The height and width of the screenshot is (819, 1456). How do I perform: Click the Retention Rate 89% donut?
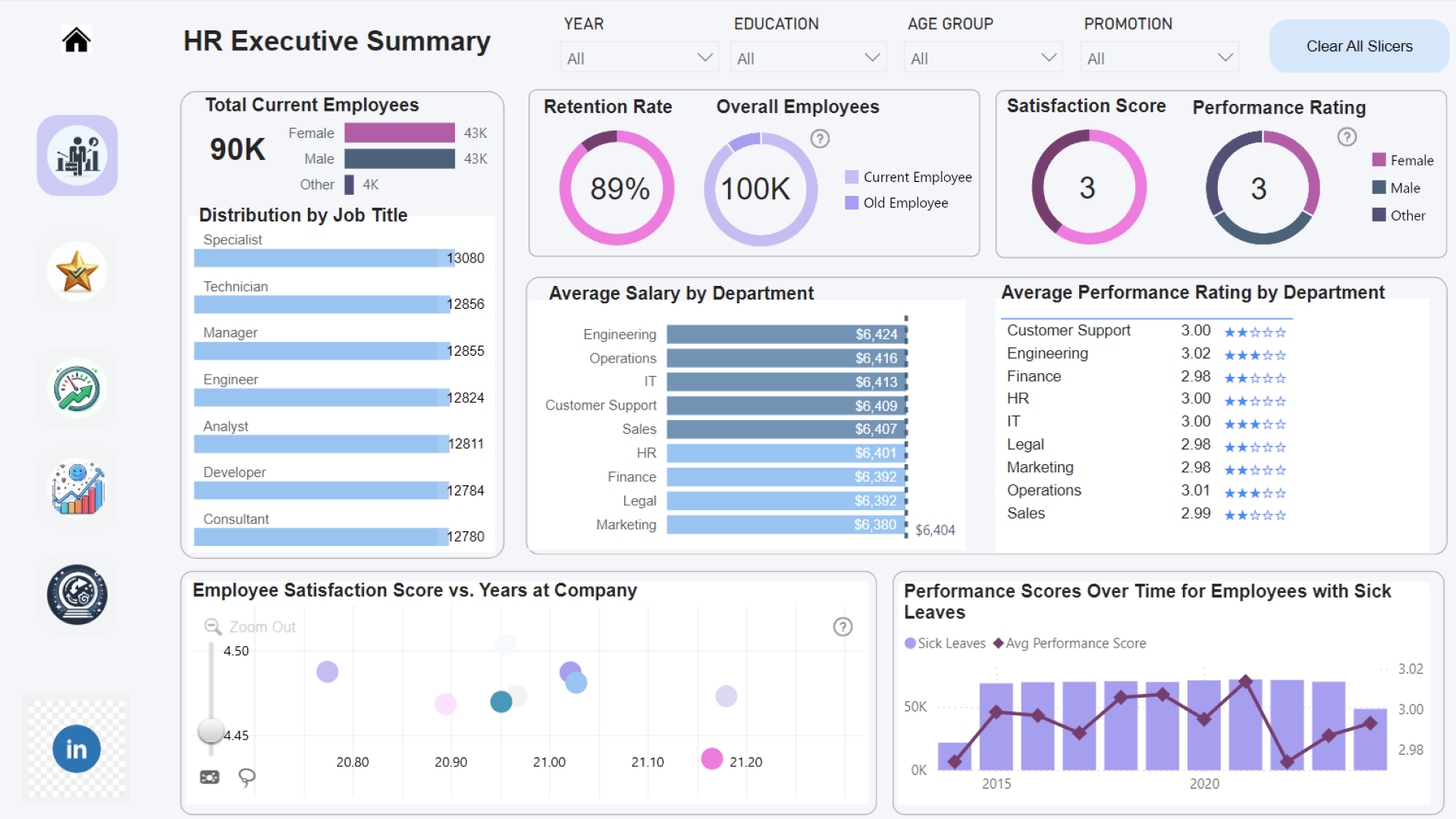[x=617, y=188]
